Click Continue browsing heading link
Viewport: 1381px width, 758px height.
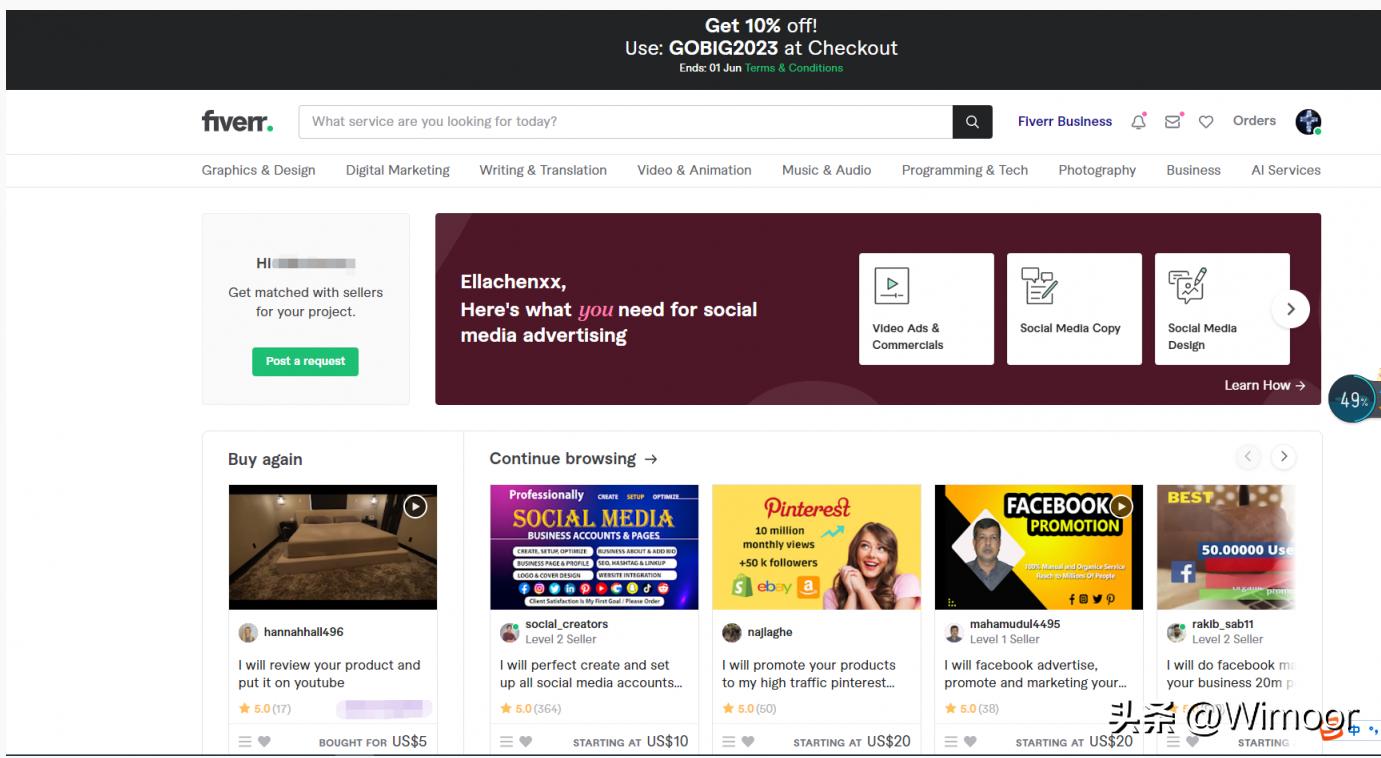pos(573,458)
